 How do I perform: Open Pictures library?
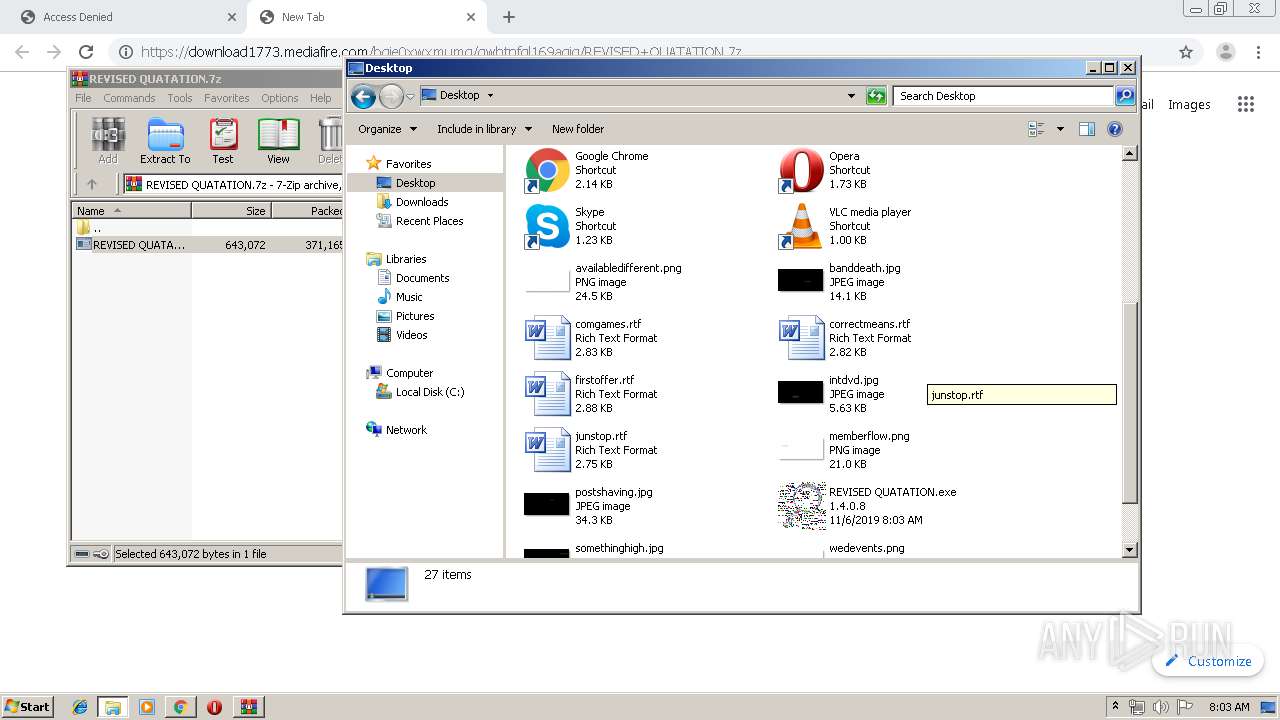coord(415,316)
